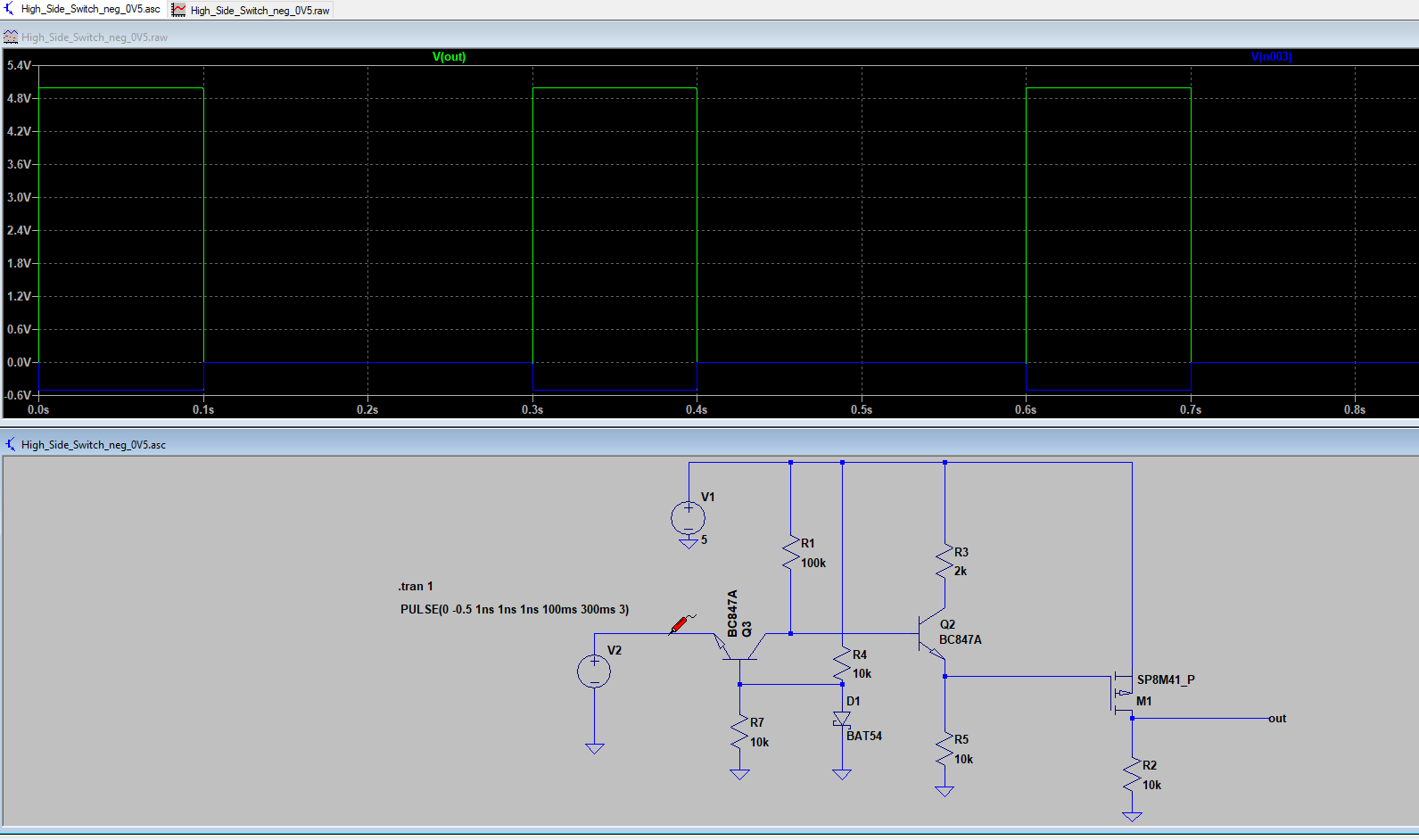This screenshot has height=840, width=1419.
Task: Click the 0.8s time axis label
Action: (1355, 409)
